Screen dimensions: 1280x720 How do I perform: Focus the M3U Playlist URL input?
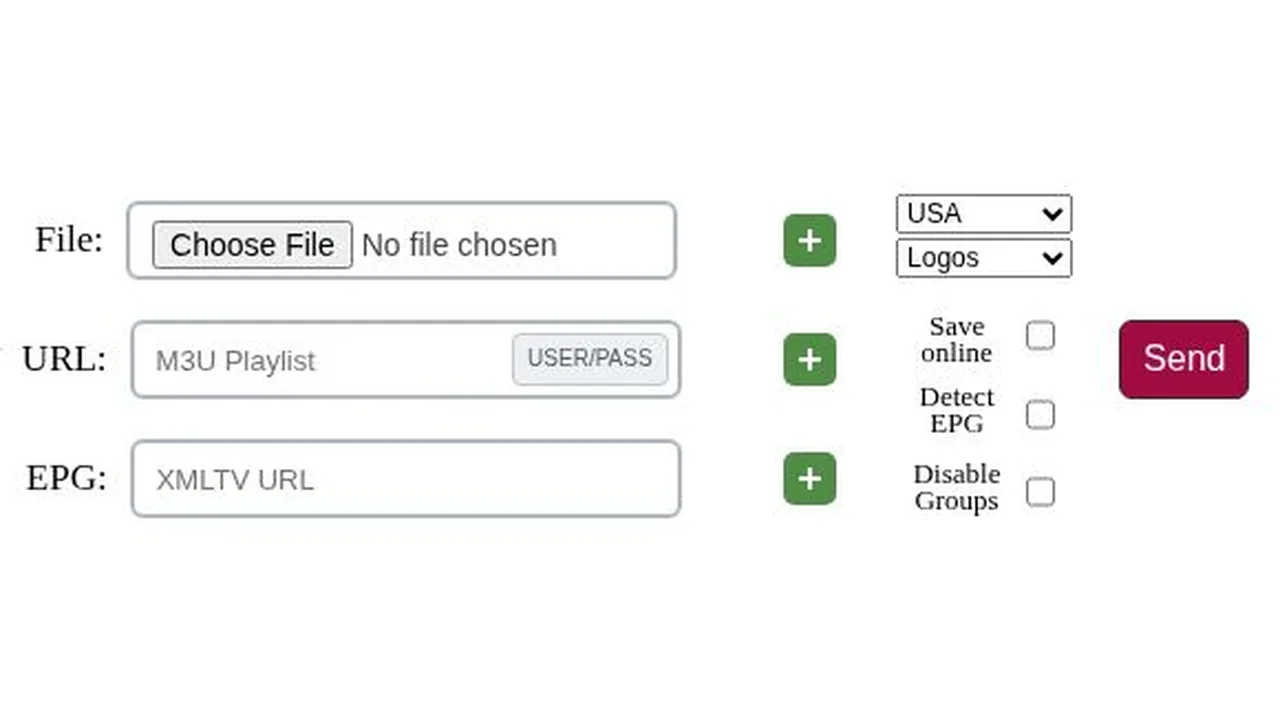(322, 360)
